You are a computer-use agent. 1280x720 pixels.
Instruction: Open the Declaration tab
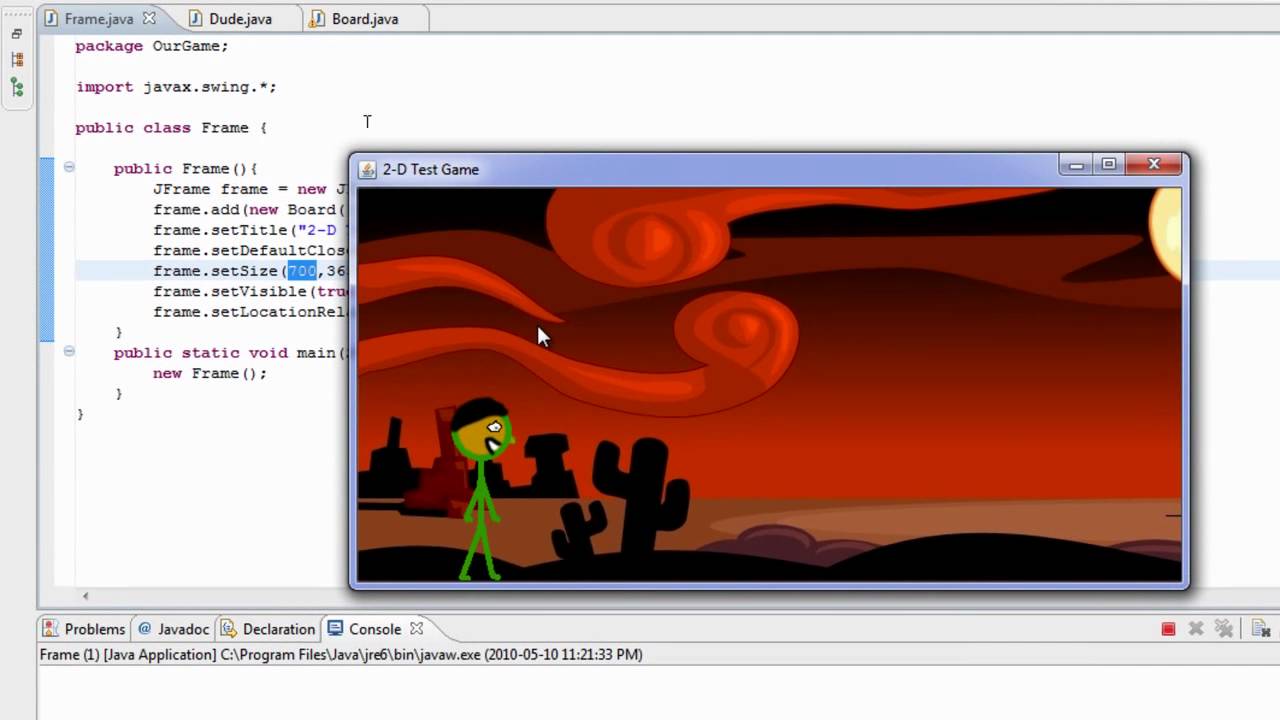coord(268,629)
